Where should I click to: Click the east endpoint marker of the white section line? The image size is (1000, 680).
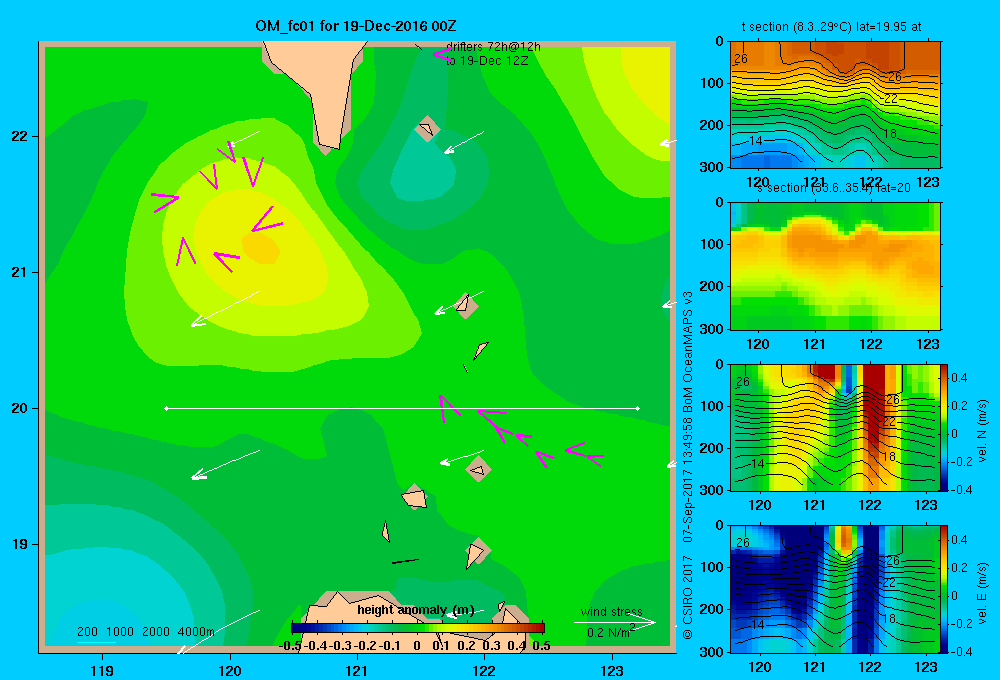(638, 408)
